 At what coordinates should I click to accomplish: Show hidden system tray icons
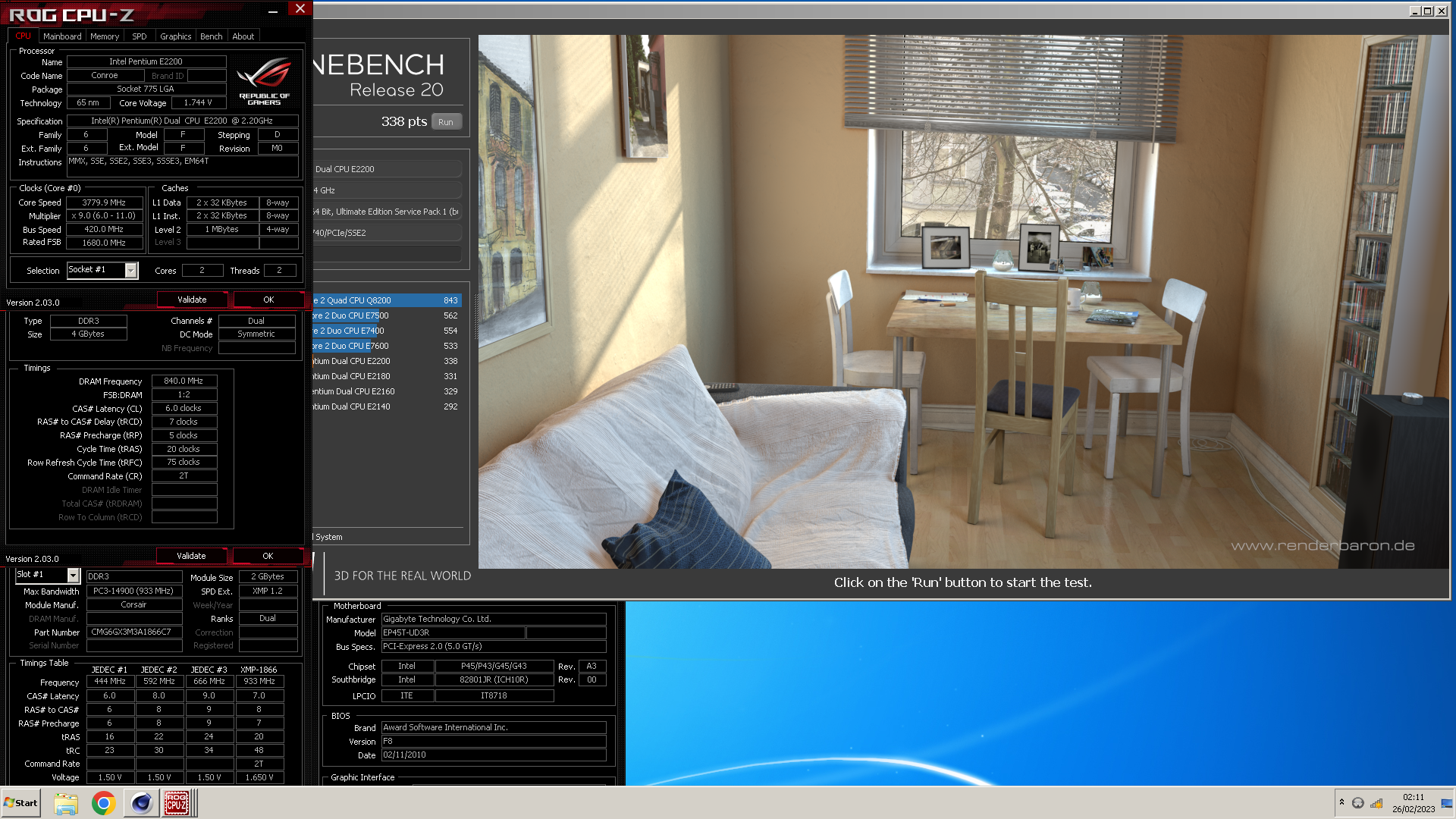point(1341,802)
